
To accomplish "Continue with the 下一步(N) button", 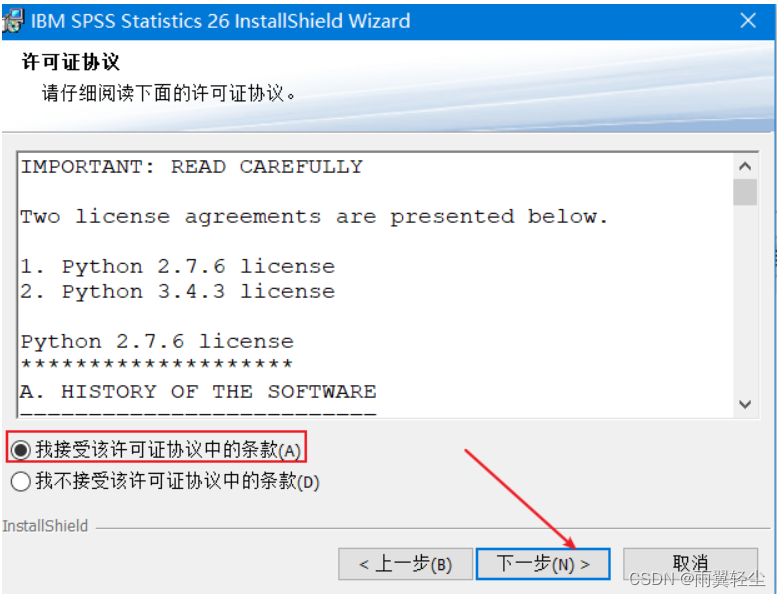I will point(543,564).
